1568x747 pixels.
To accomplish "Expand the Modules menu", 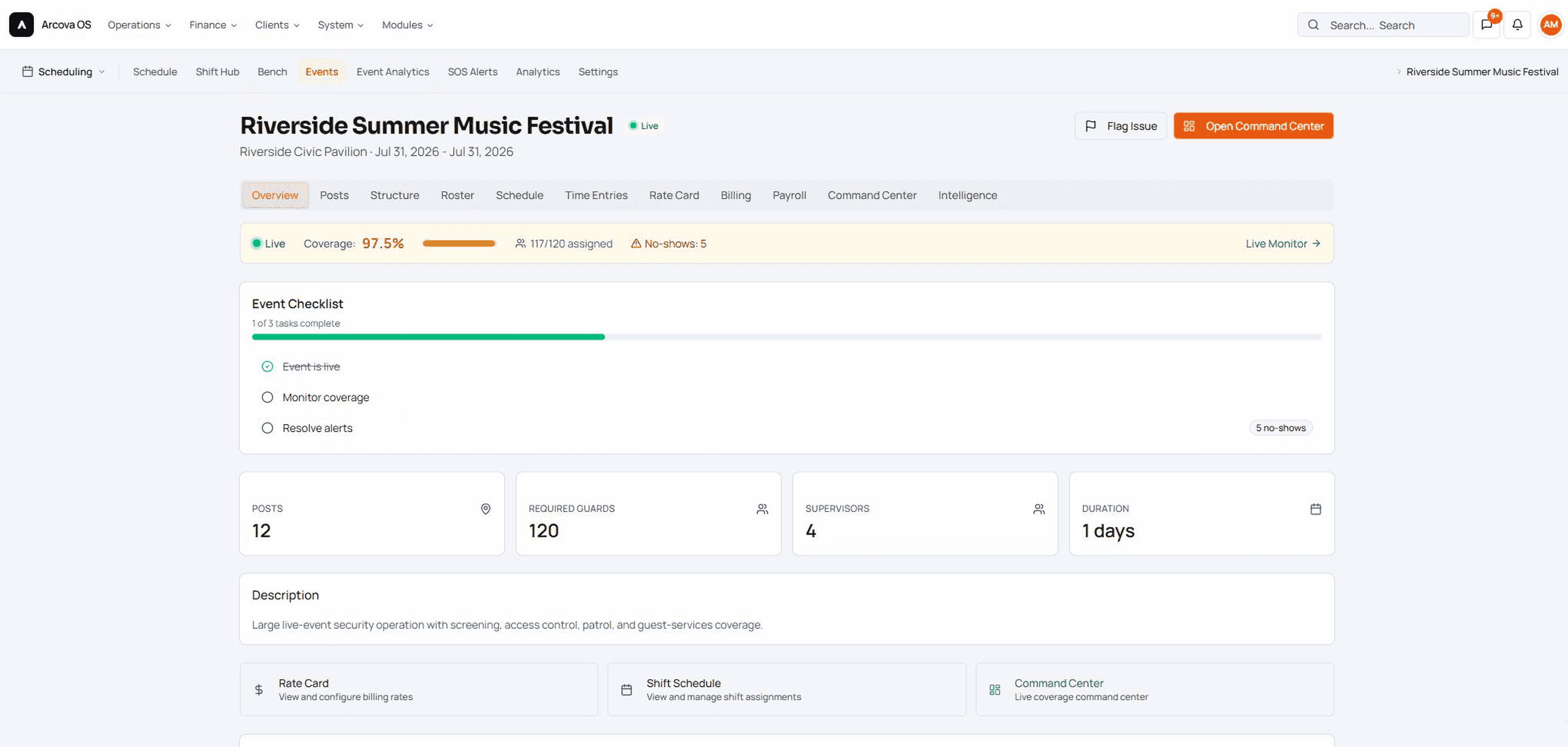I will tap(407, 25).
